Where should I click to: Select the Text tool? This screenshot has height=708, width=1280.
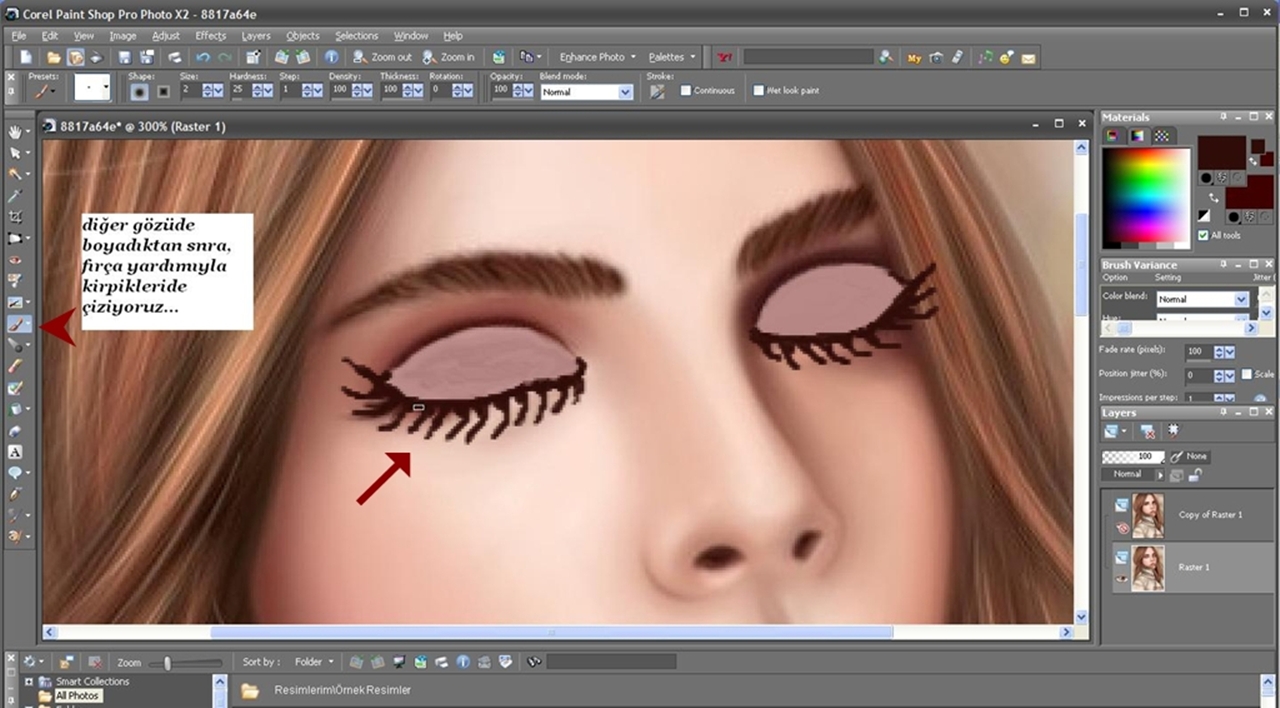[15, 451]
